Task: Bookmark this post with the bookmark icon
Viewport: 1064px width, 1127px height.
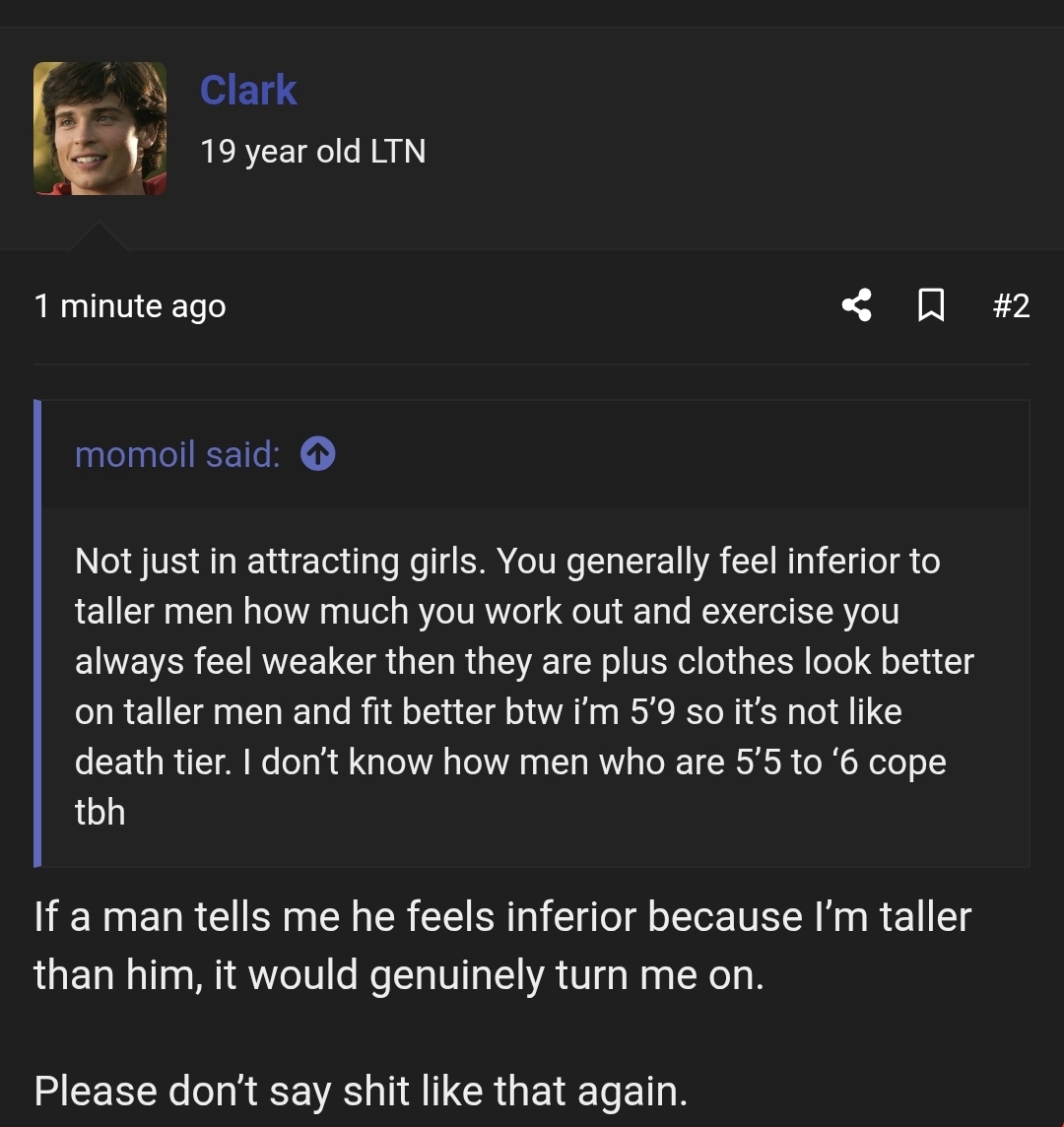Action: pos(931,305)
